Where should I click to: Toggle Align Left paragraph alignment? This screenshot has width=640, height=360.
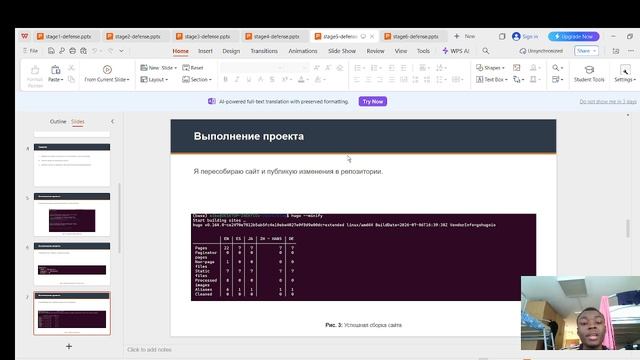tap(357, 80)
